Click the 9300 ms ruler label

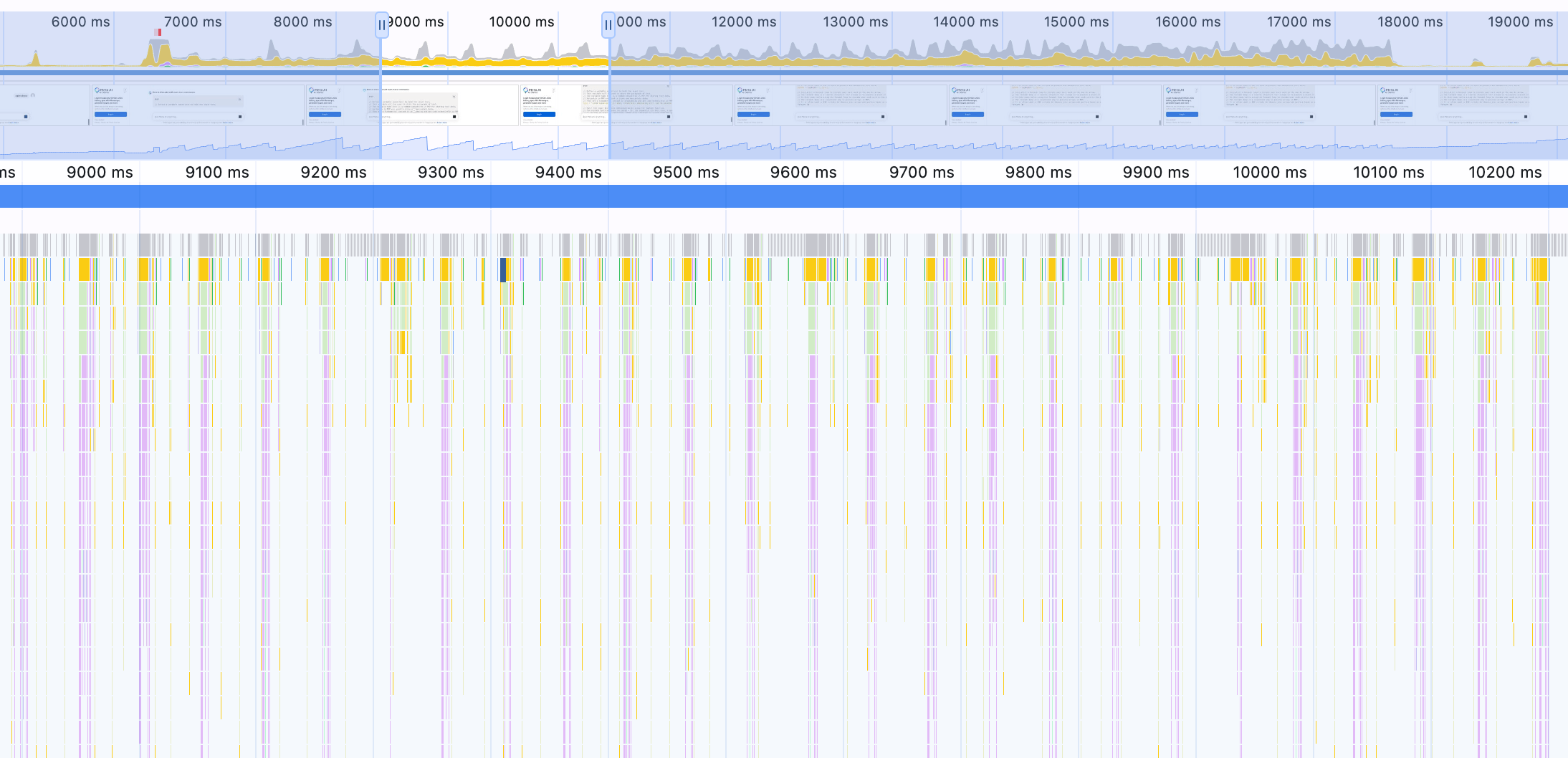(451, 173)
